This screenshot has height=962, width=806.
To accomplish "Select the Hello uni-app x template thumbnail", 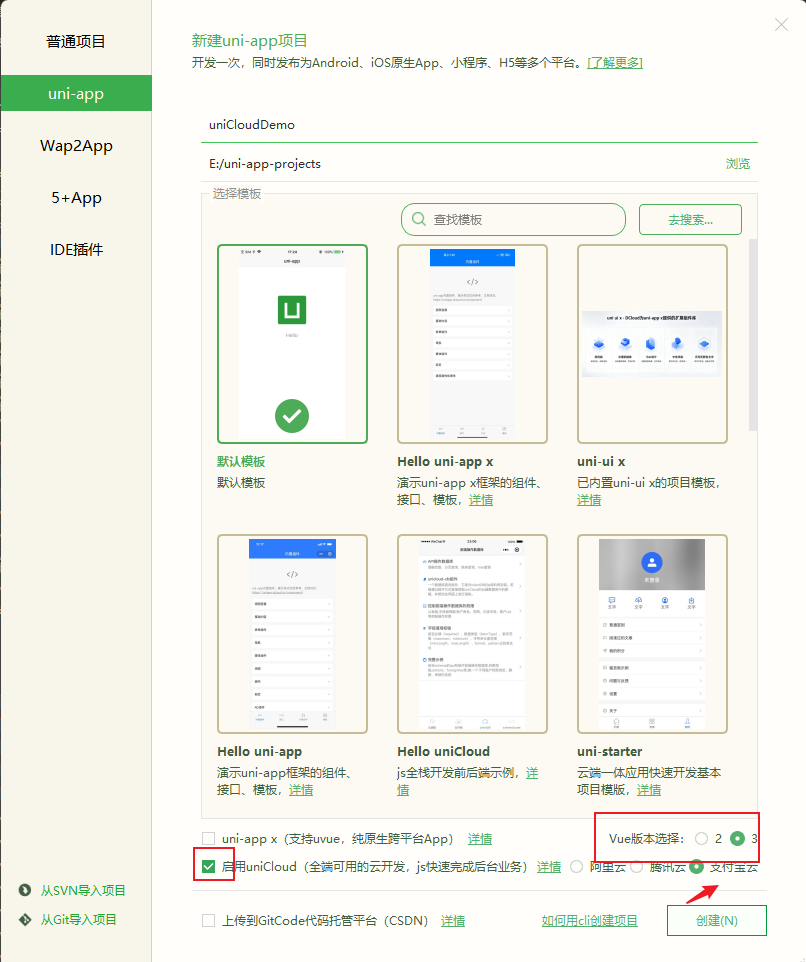I will 472,344.
